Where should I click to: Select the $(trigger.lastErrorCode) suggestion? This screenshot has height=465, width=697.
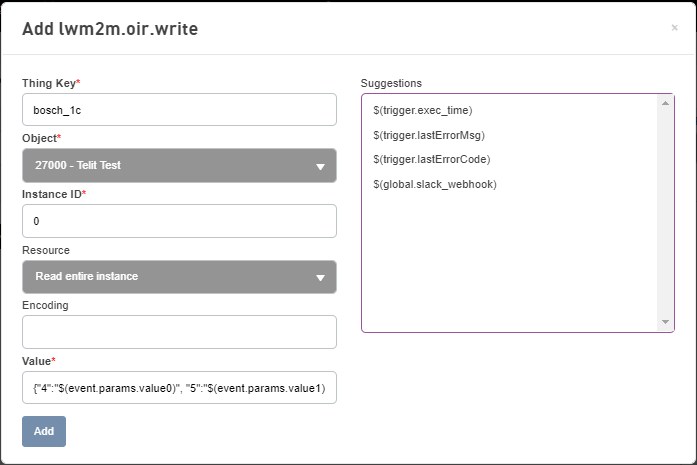coord(432,159)
